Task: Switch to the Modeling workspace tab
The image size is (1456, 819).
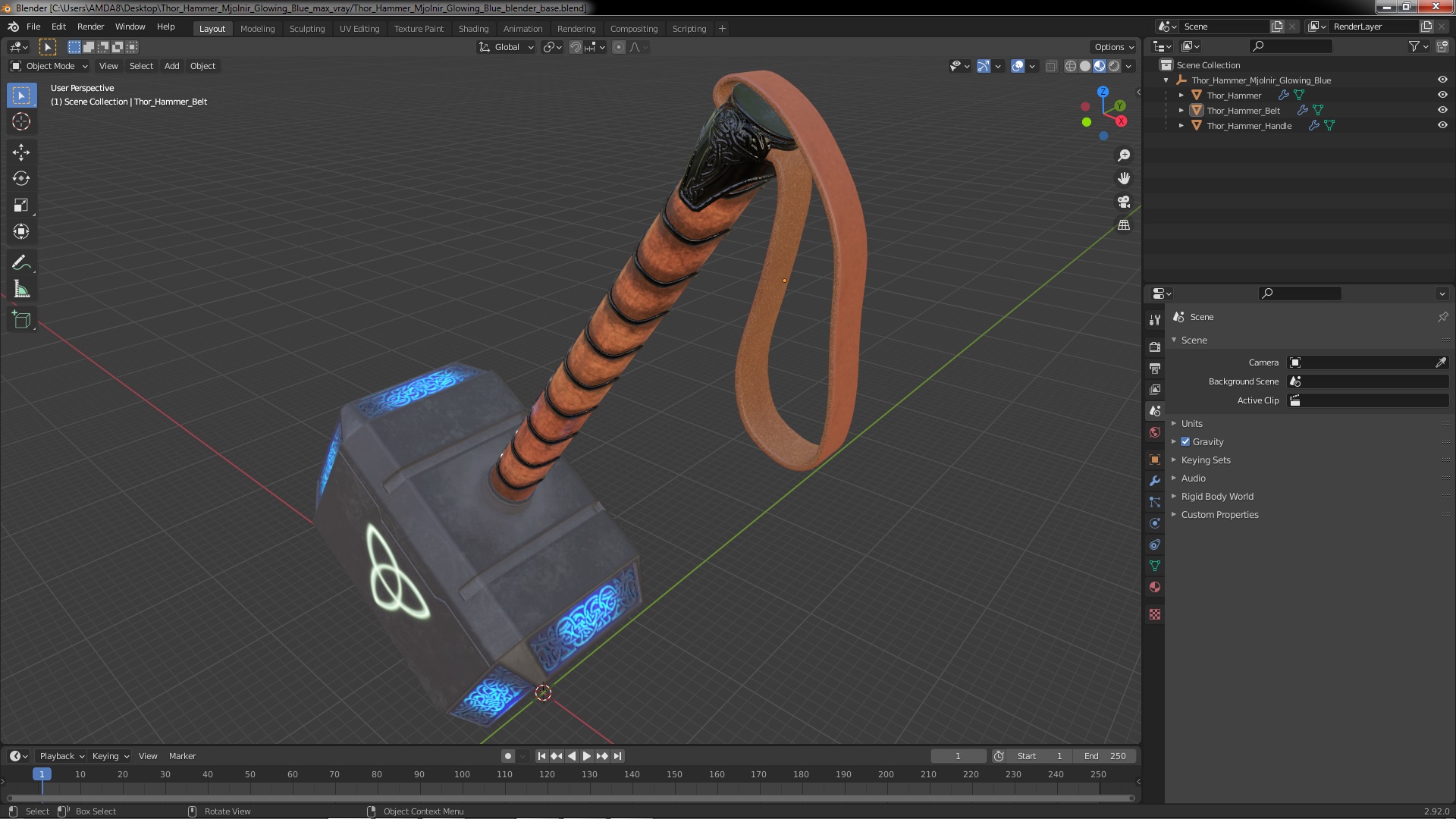Action: coord(257,28)
